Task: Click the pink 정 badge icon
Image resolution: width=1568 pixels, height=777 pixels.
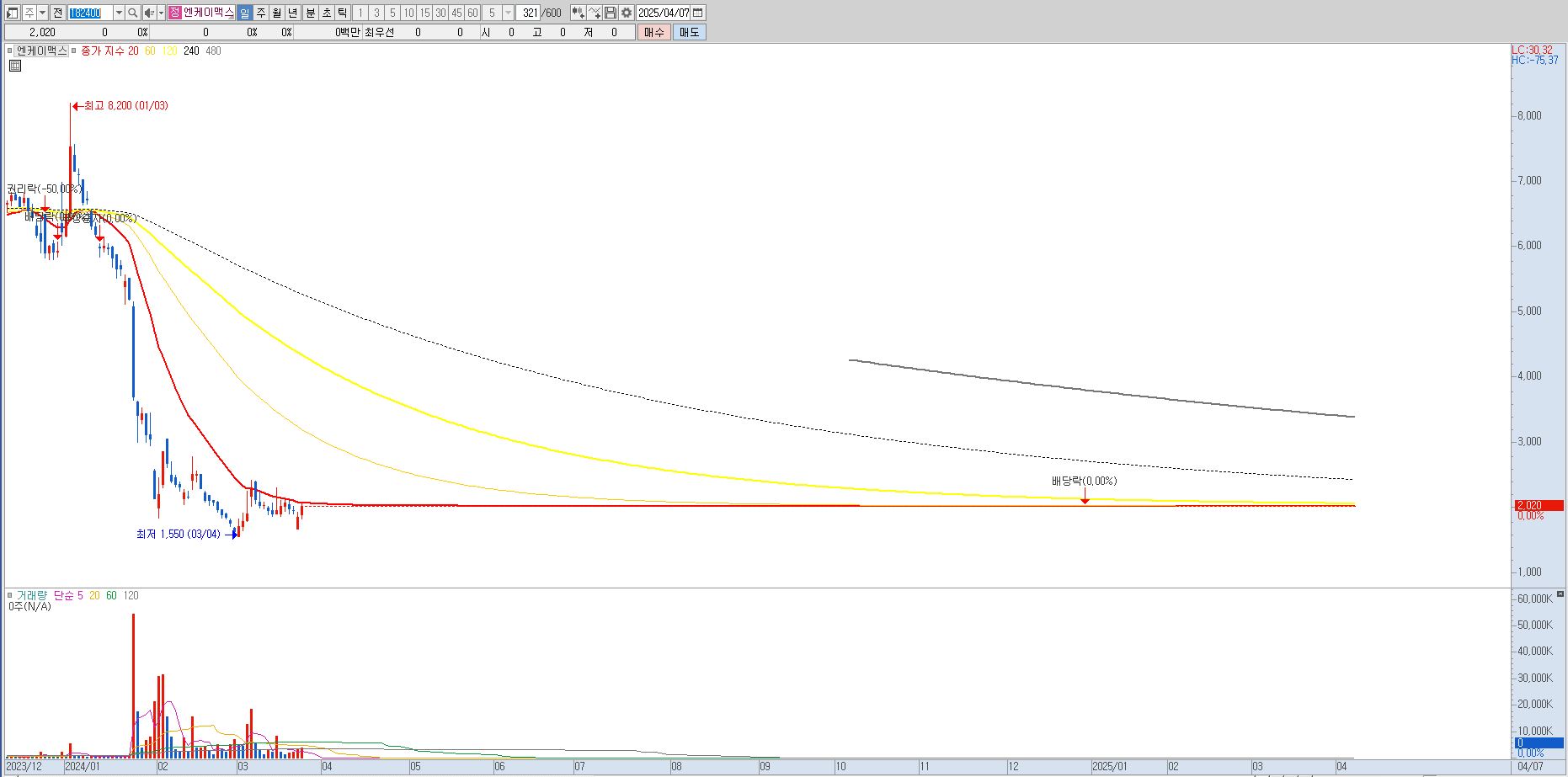Action: click(x=174, y=13)
